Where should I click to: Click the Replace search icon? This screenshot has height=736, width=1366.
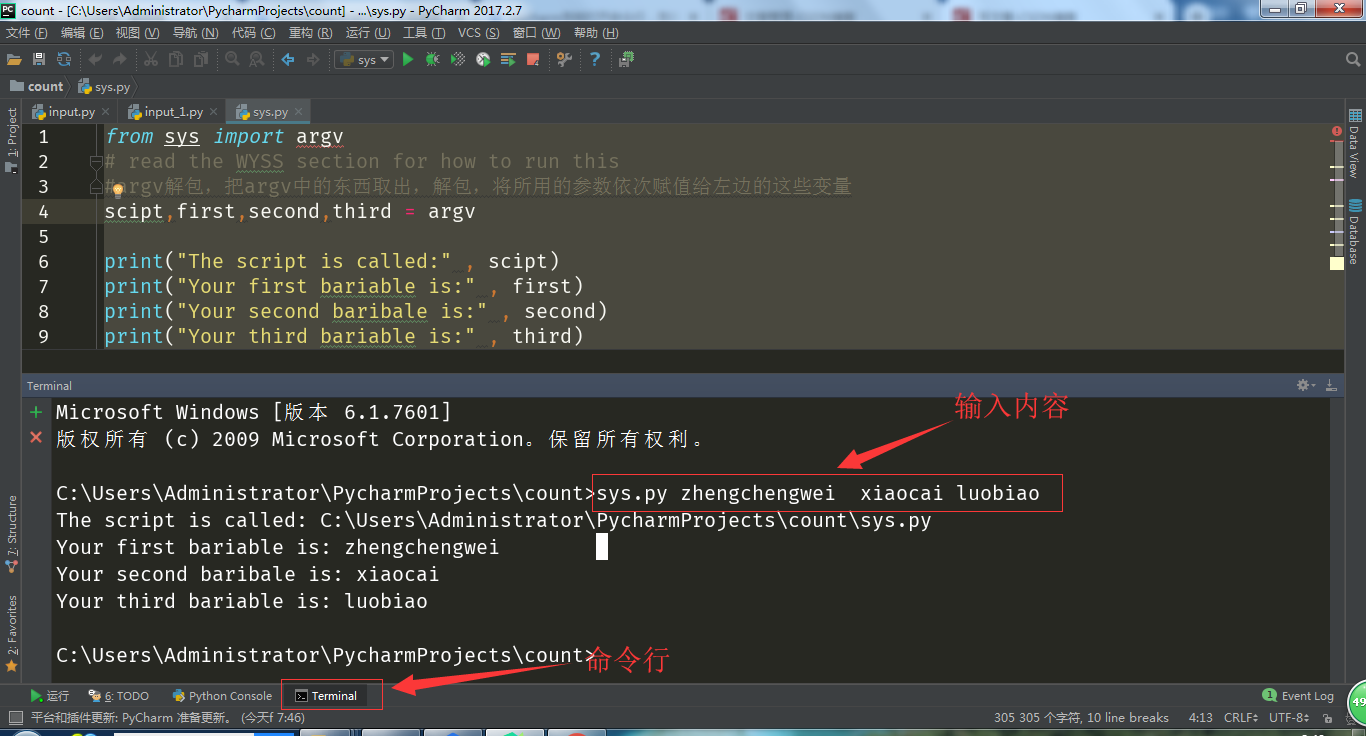pos(257,60)
